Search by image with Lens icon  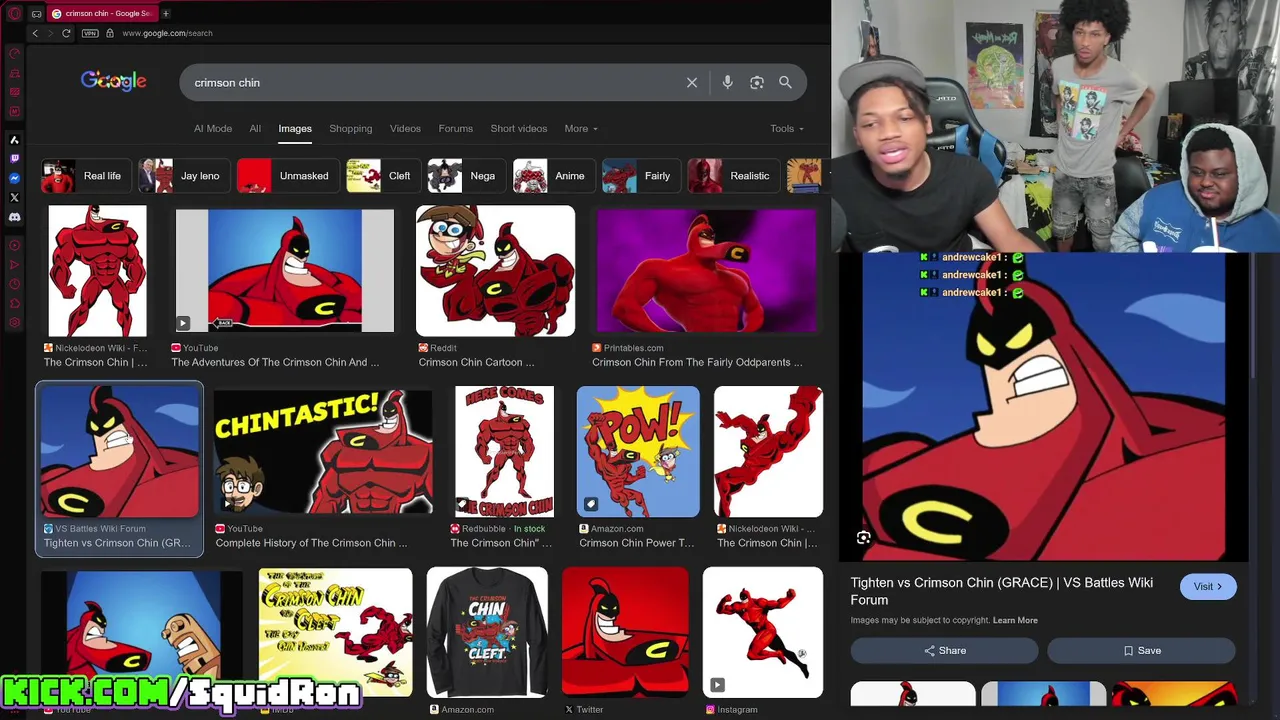(x=757, y=83)
